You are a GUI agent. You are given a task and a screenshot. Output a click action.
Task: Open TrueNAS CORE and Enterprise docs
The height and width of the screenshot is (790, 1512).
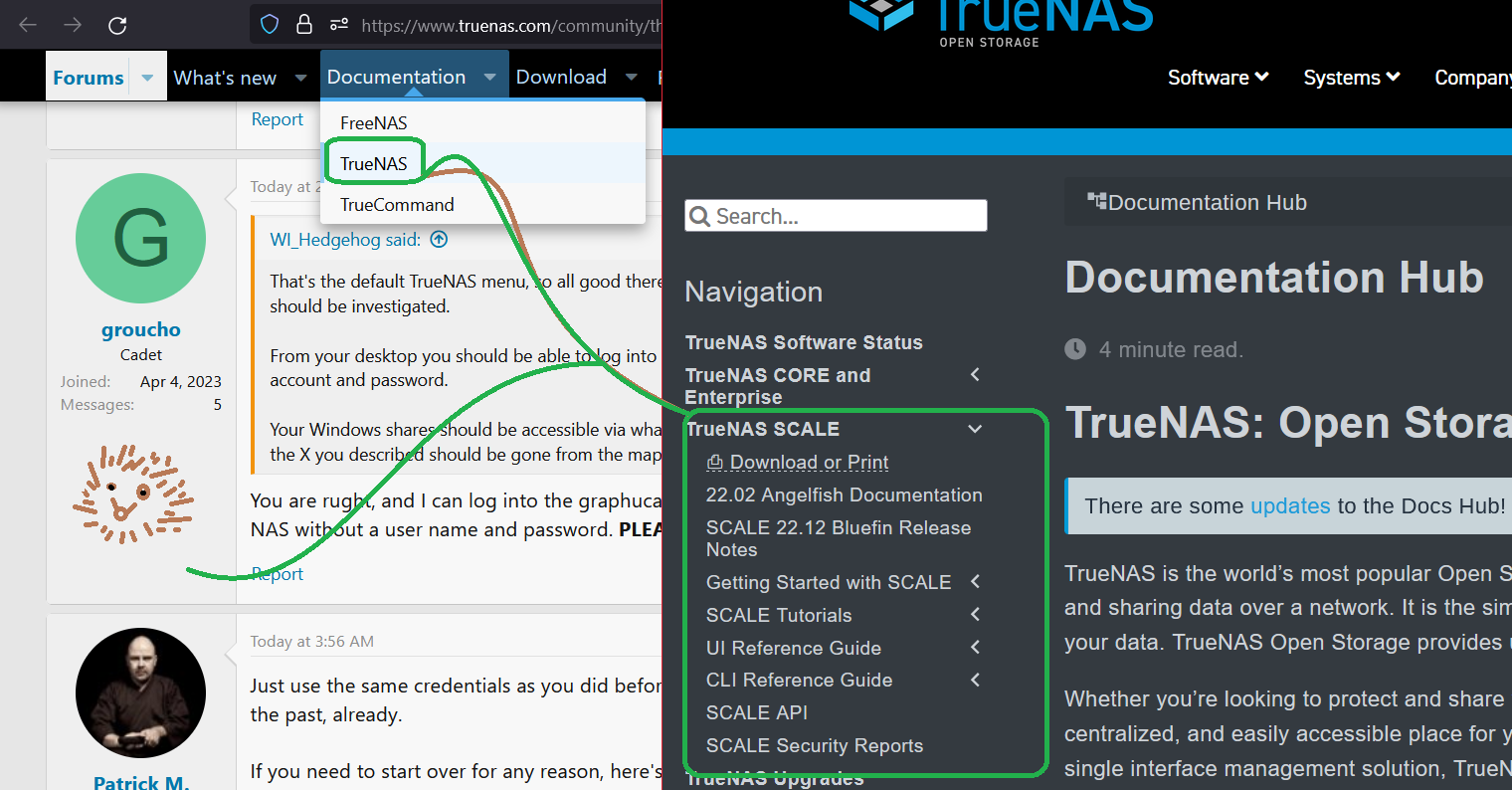(x=778, y=386)
